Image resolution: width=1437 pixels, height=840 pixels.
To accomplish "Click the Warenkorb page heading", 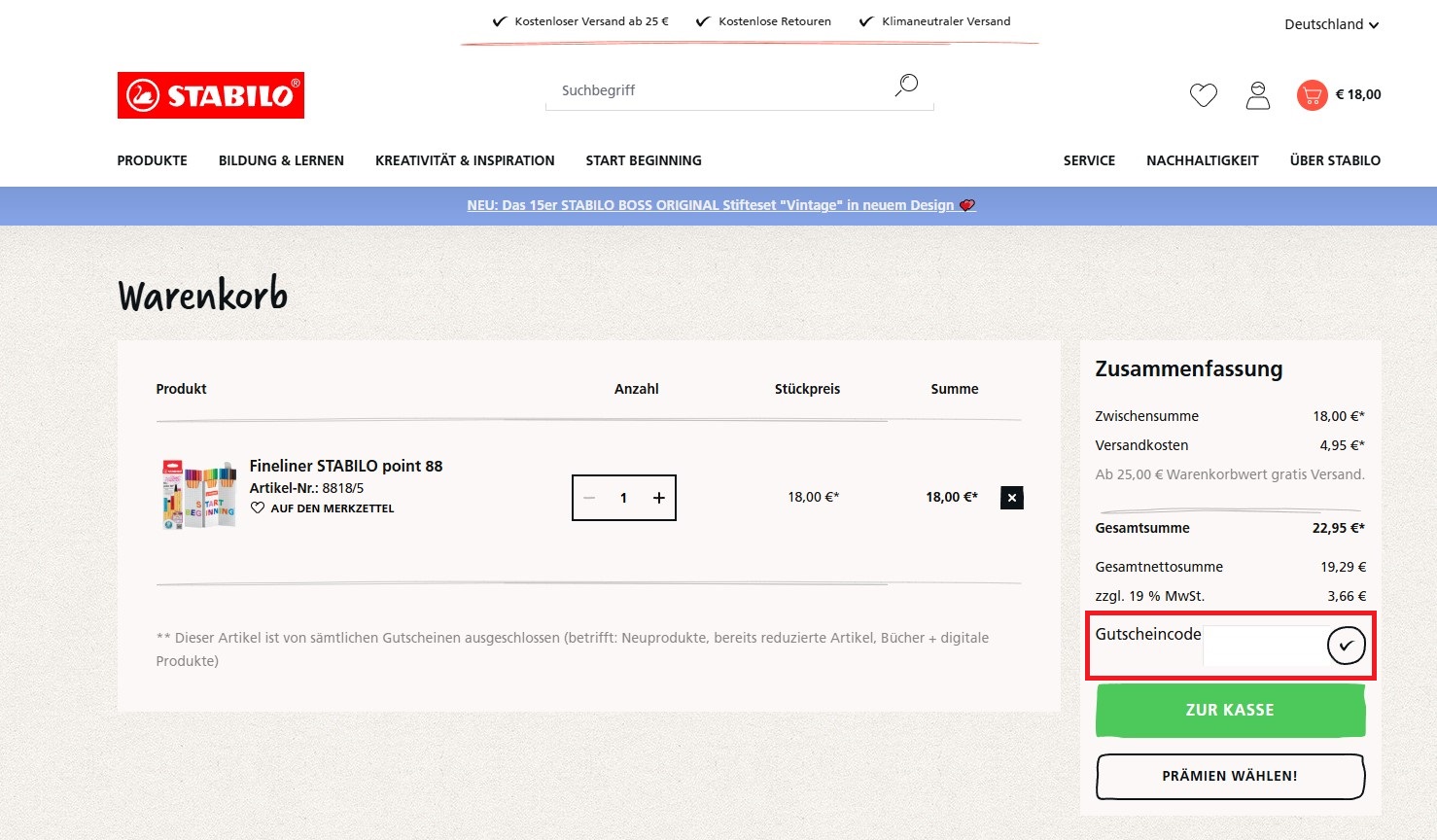I will point(203,295).
